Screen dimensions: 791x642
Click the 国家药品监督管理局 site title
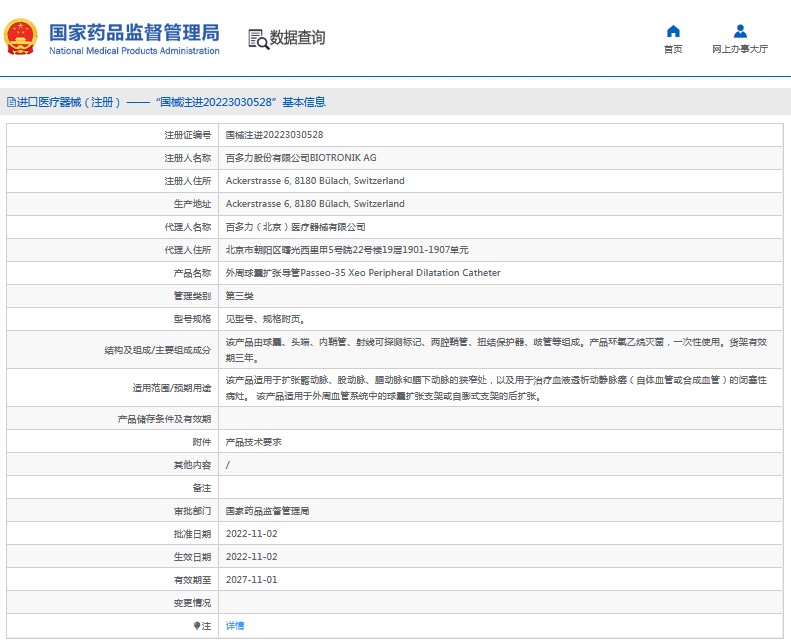click(134, 30)
